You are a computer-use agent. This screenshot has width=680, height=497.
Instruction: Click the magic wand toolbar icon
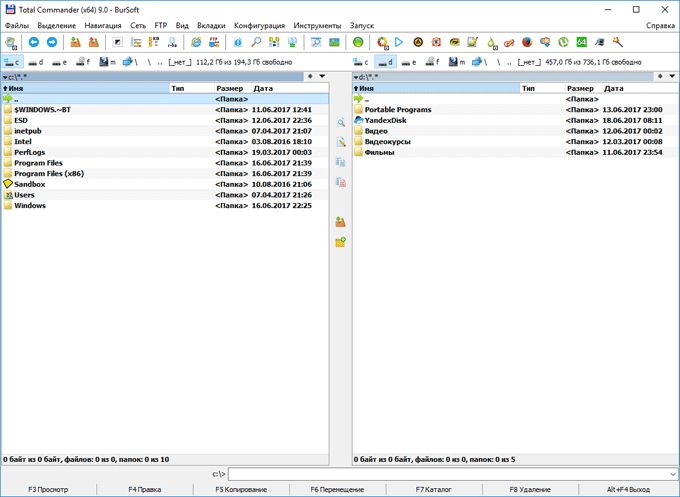618,42
